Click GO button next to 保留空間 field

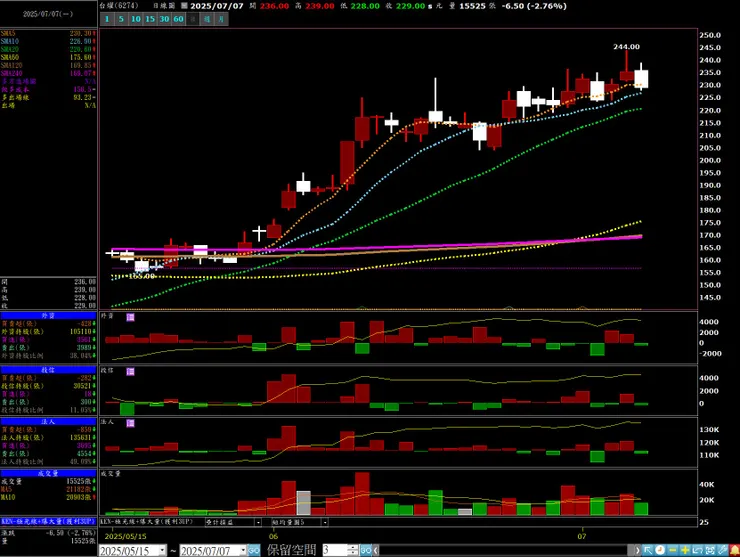pos(366,550)
